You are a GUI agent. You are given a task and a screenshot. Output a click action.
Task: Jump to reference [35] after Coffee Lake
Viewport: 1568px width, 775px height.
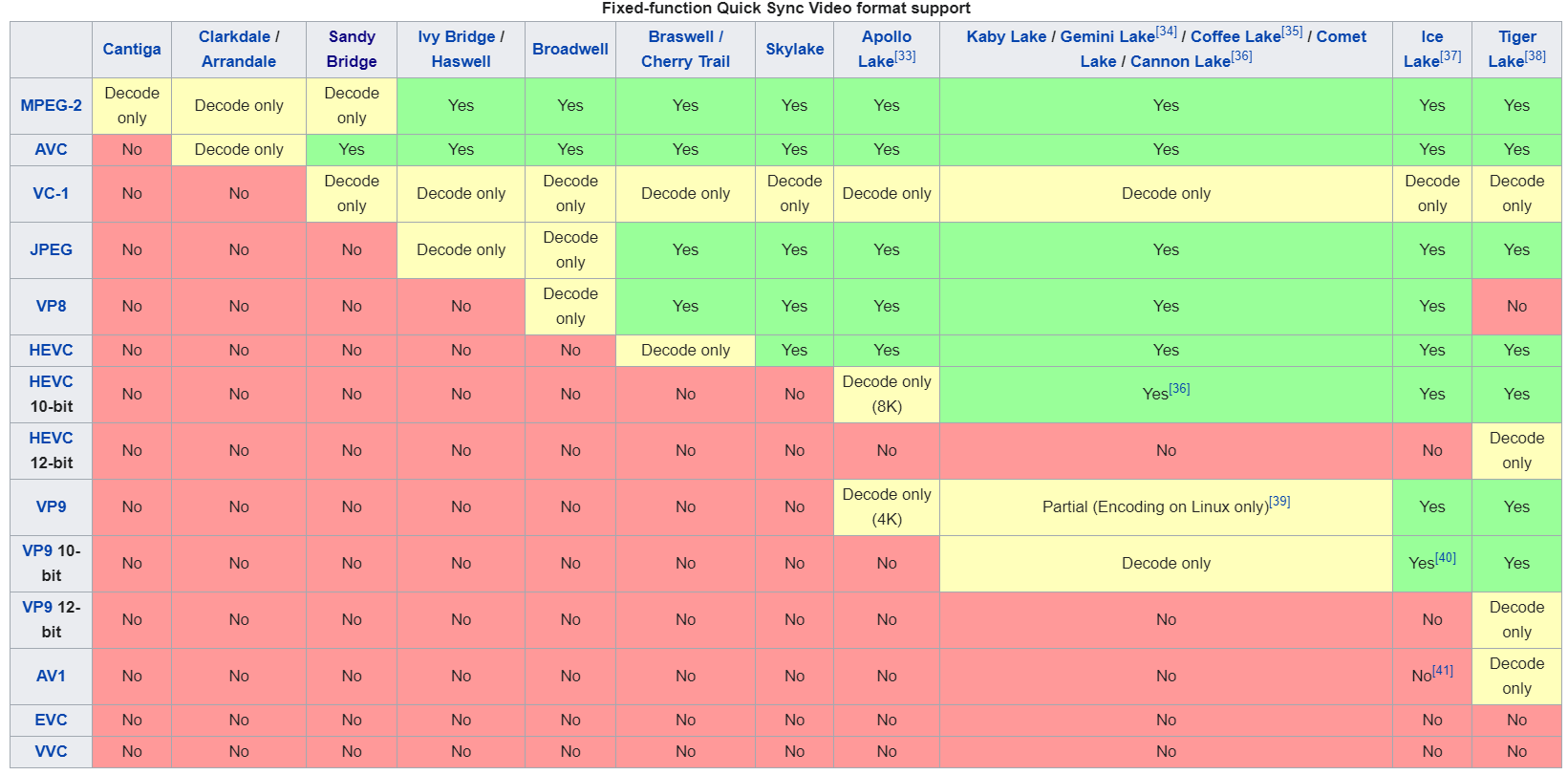tap(1292, 32)
